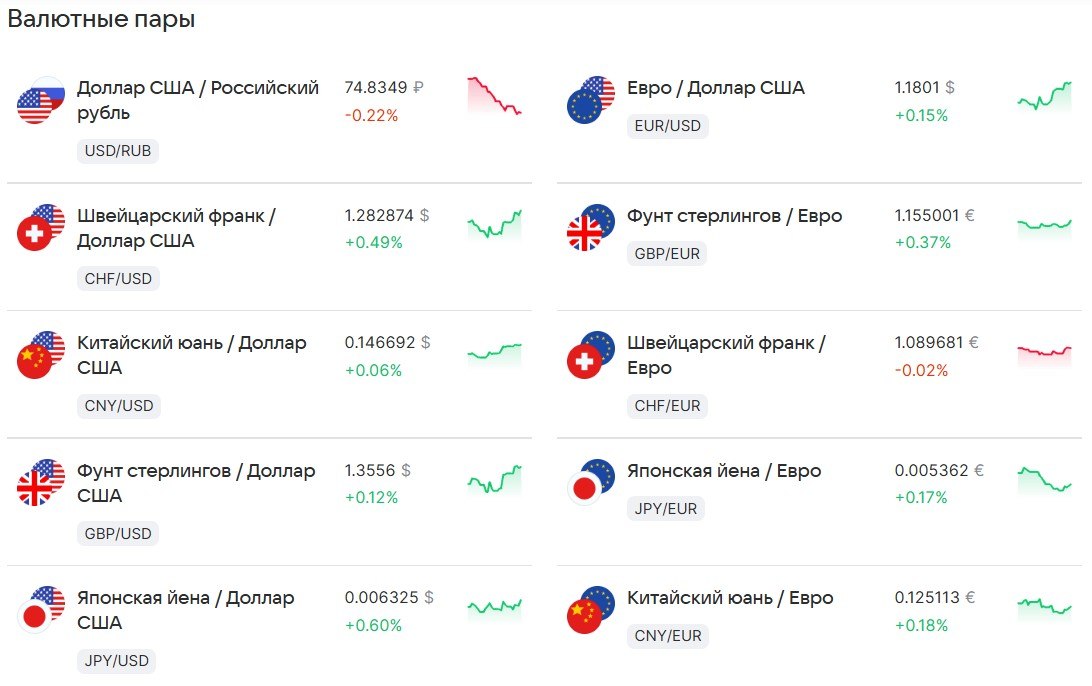The image size is (1092, 686).
Task: Select the CNY/EUR ticker tag
Action: (667, 636)
